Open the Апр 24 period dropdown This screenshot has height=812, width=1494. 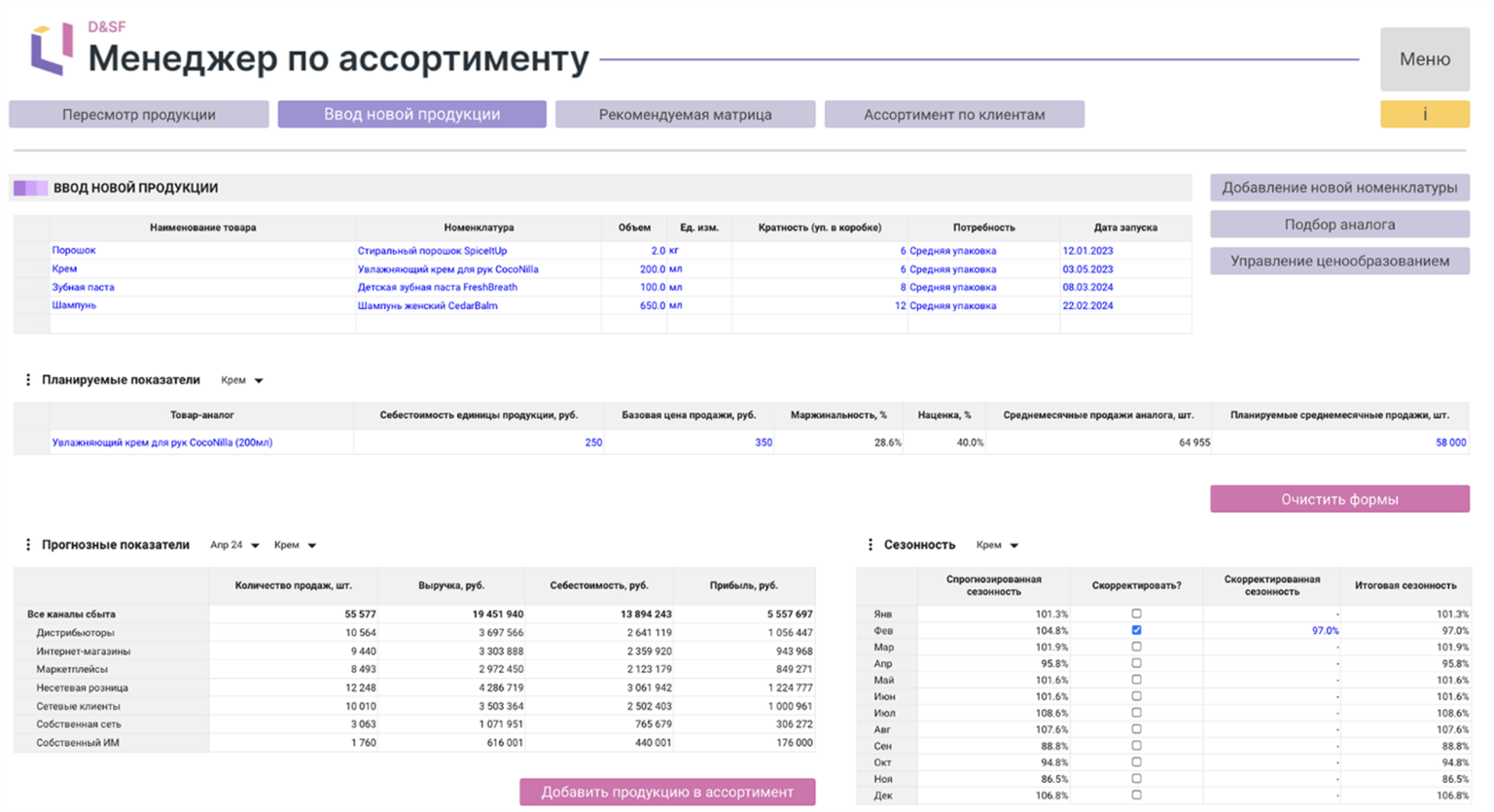click(x=234, y=546)
